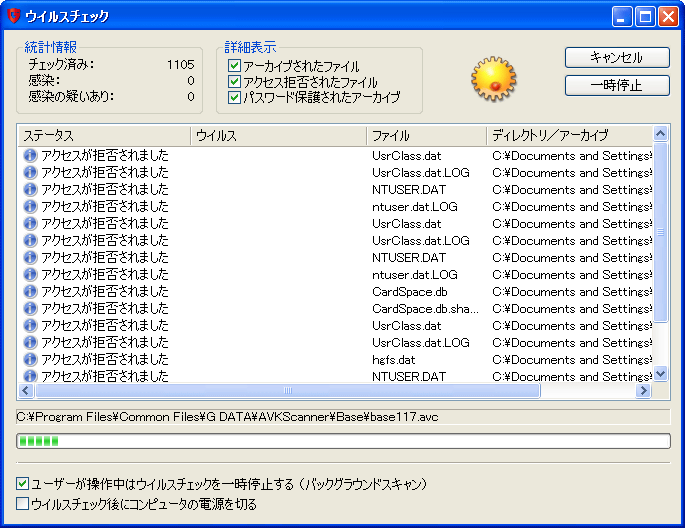Click the spinning sun gear scan animation icon

pos(494,79)
